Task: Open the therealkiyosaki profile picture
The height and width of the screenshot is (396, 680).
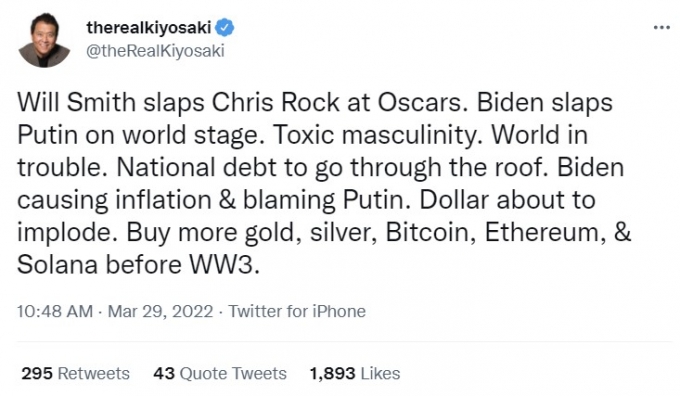Action: (x=44, y=40)
